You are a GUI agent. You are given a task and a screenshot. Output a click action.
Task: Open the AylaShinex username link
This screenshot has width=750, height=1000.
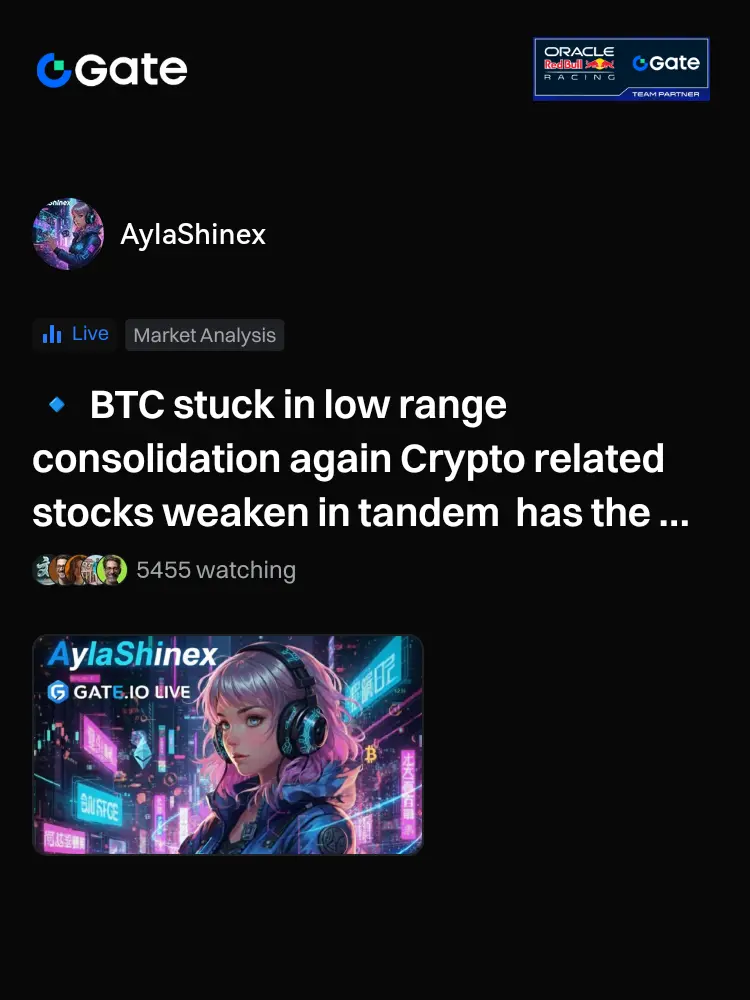(x=193, y=234)
